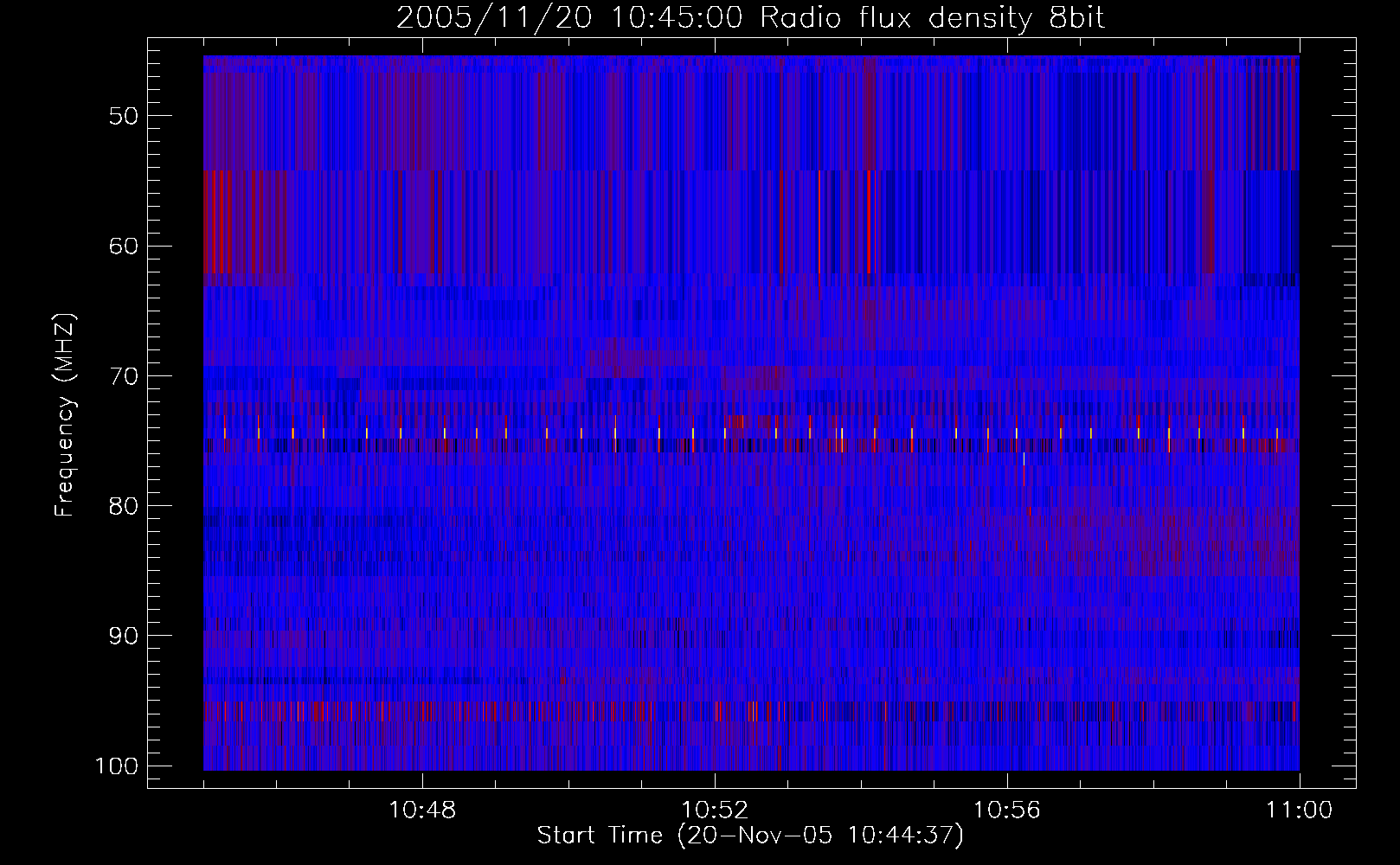
Task: Click the 'Start Time (20-Nov-05 10:44:37)' label
Action: tap(750, 836)
